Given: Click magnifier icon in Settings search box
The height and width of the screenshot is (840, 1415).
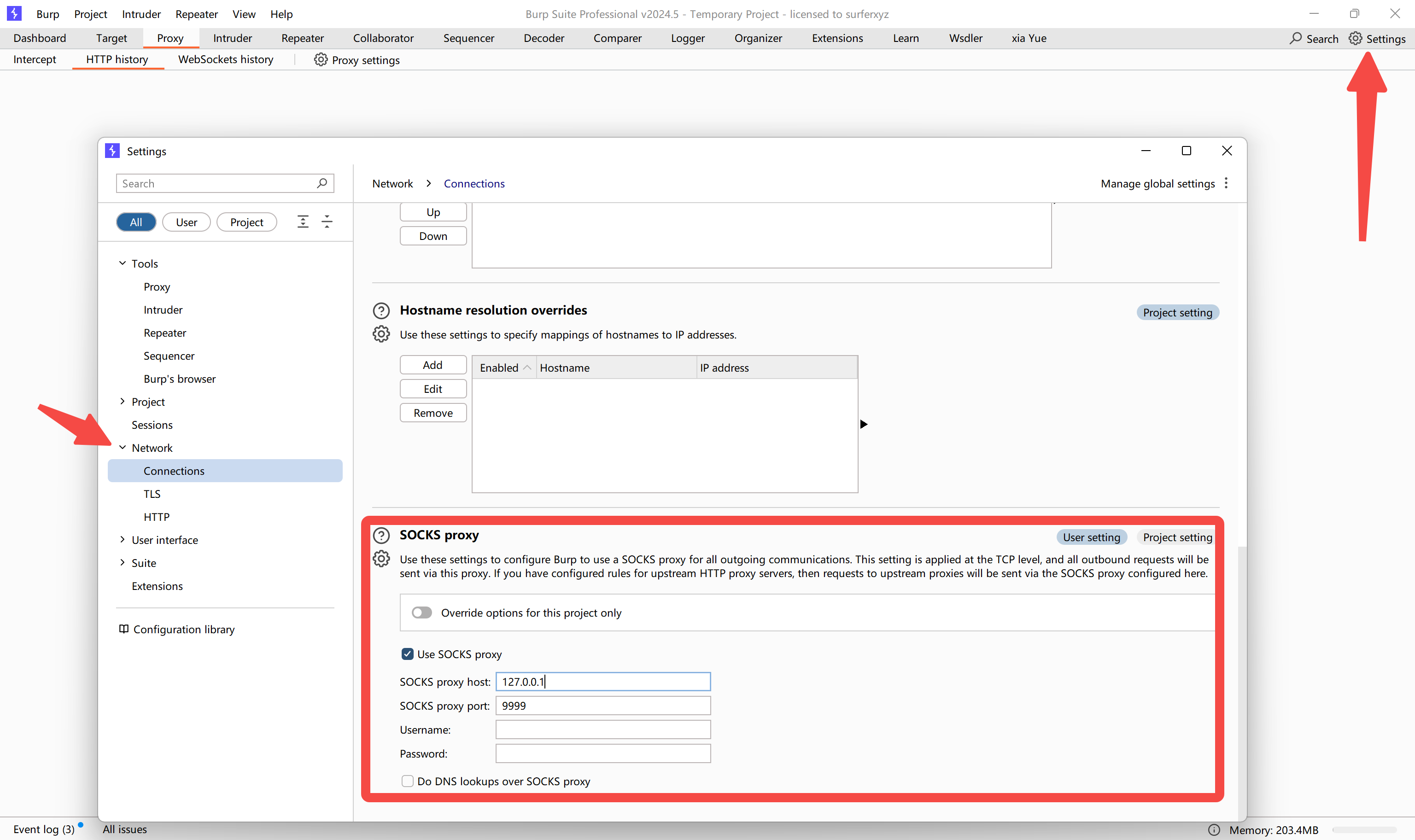Looking at the screenshot, I should tap(322, 183).
